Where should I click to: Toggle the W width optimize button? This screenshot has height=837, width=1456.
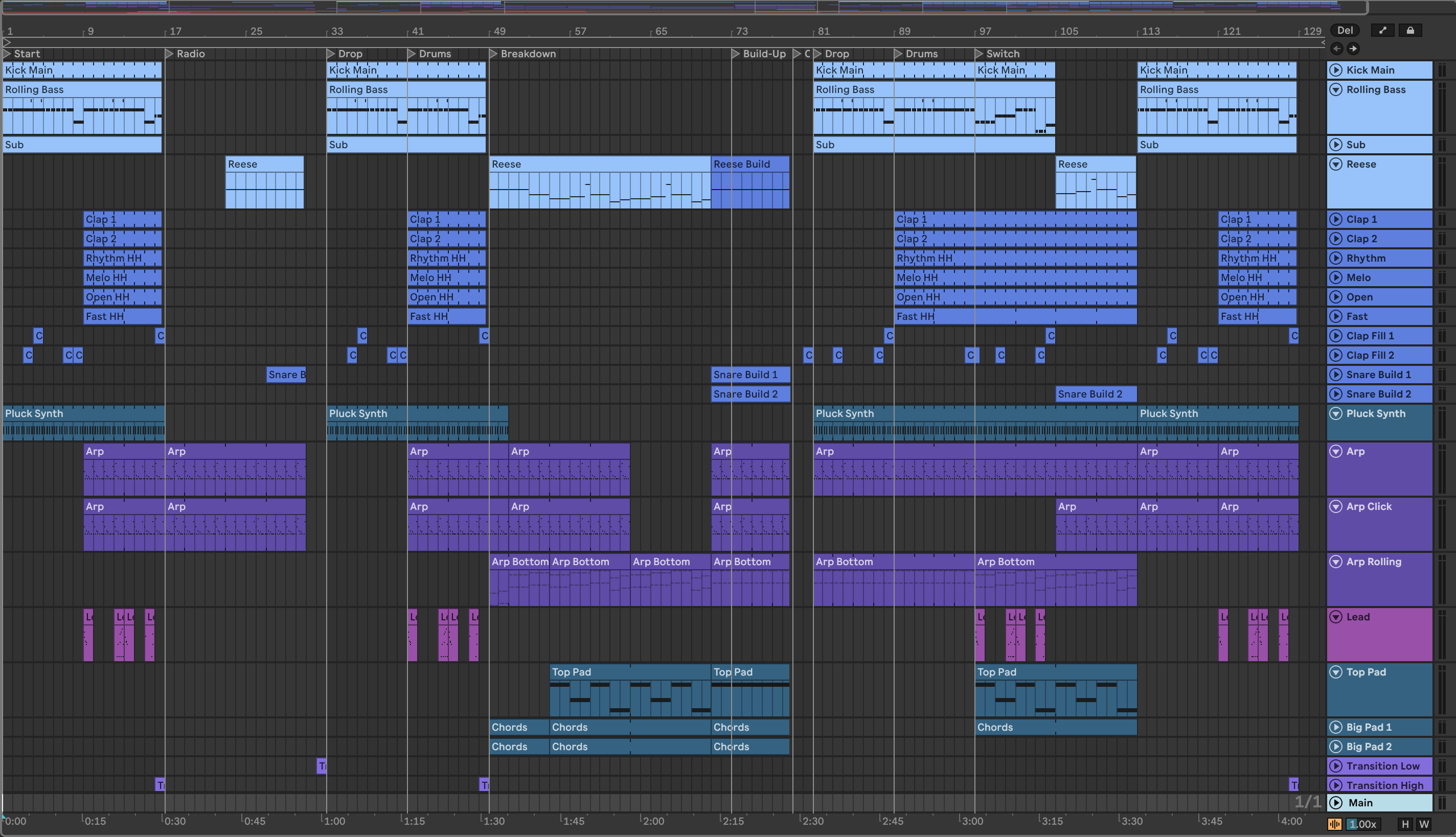pyautogui.click(x=1424, y=824)
